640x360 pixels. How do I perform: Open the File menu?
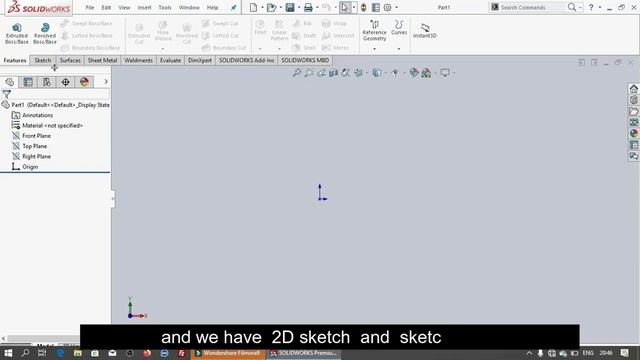[90, 7]
